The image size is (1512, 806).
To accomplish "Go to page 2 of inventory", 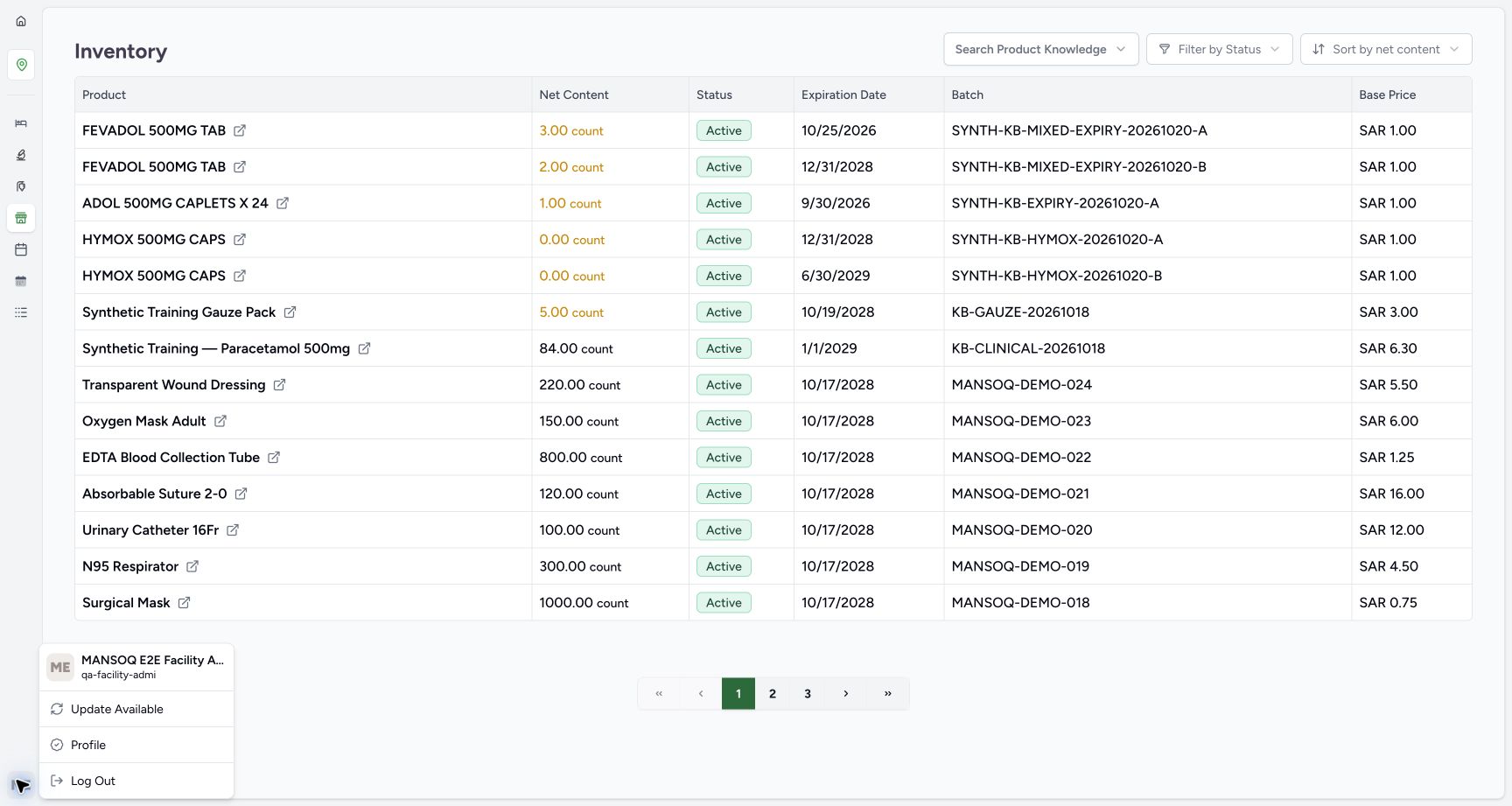I will (x=773, y=693).
